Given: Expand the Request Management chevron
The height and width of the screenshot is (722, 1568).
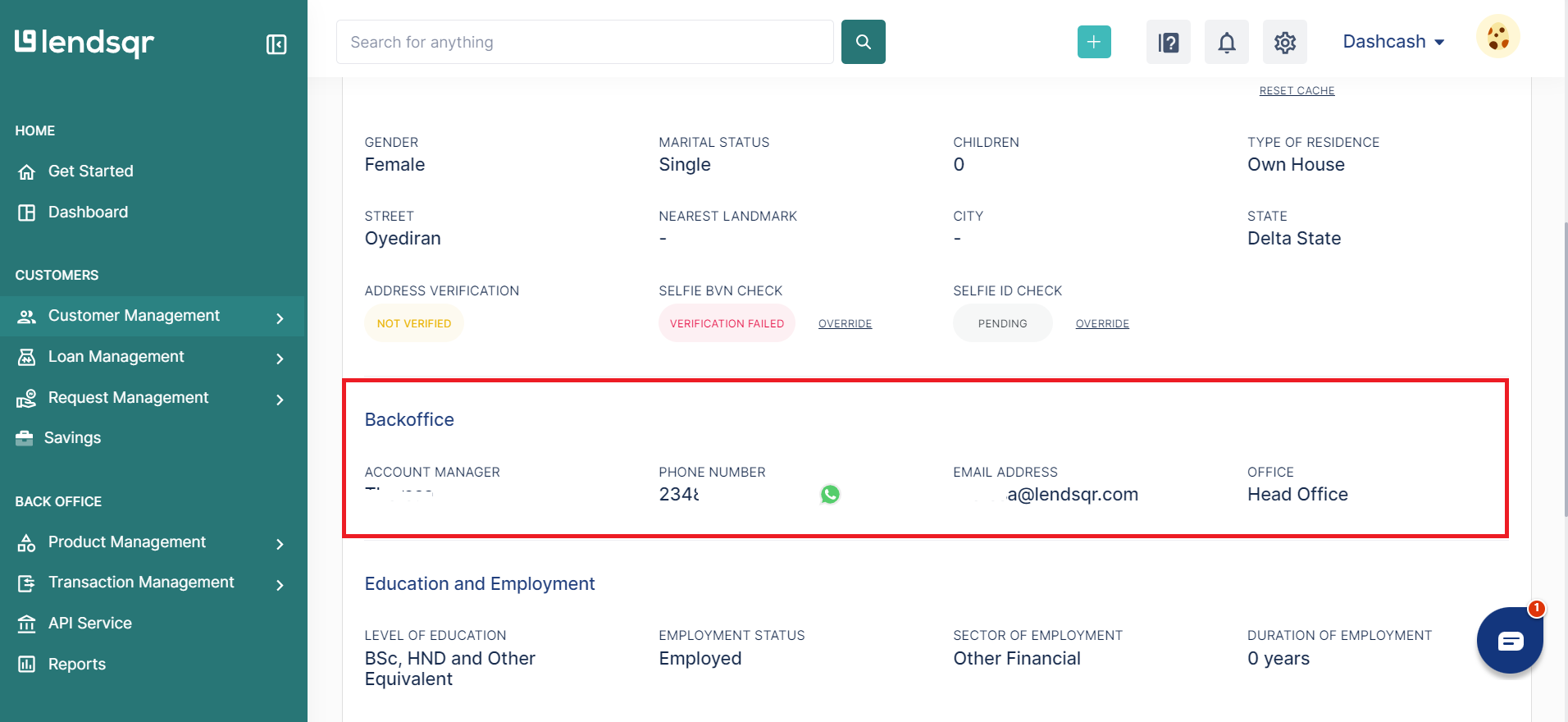Looking at the screenshot, I should 280,400.
